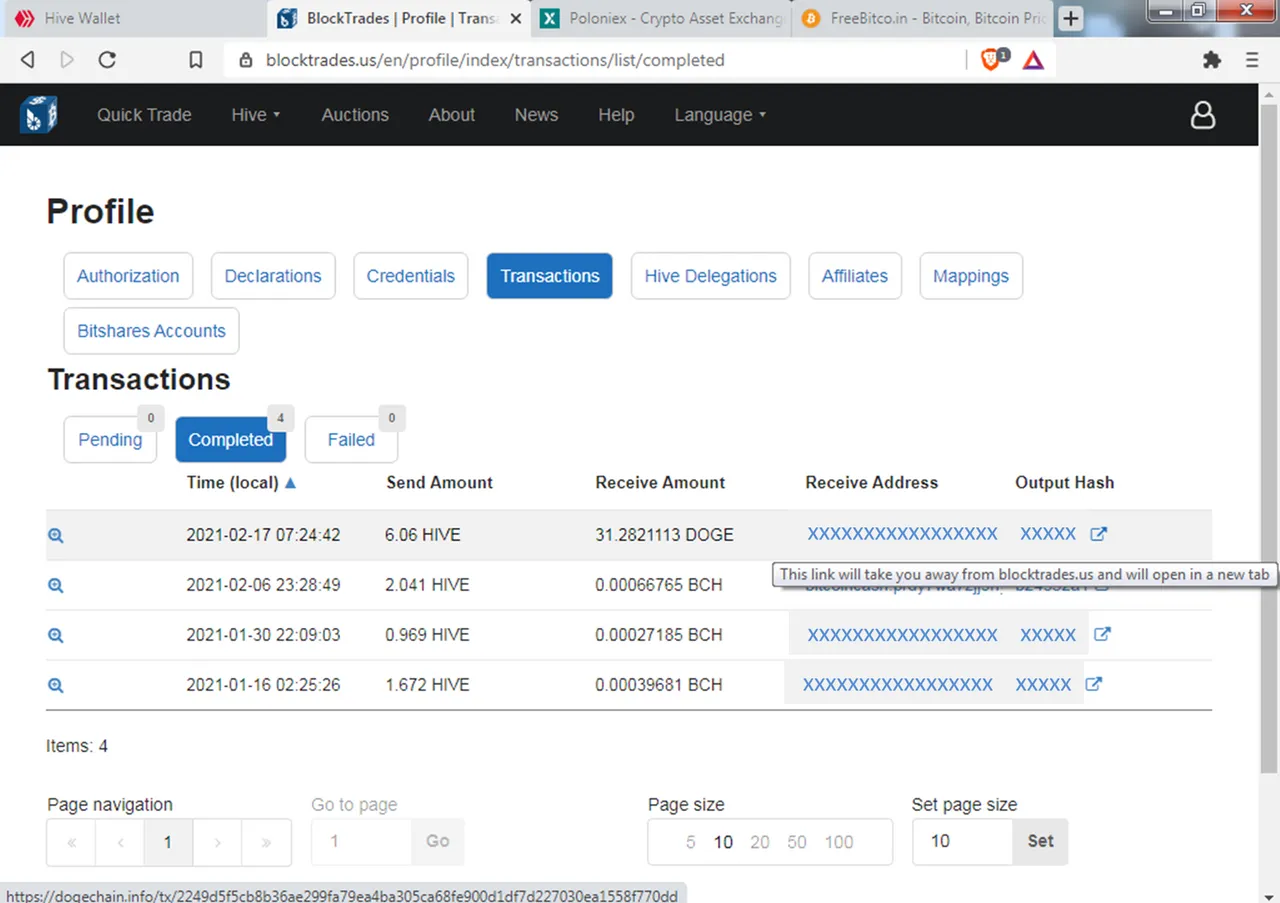Click the BlockTrades cube logo
The height and width of the screenshot is (903, 1280).
pyautogui.click(x=38, y=115)
